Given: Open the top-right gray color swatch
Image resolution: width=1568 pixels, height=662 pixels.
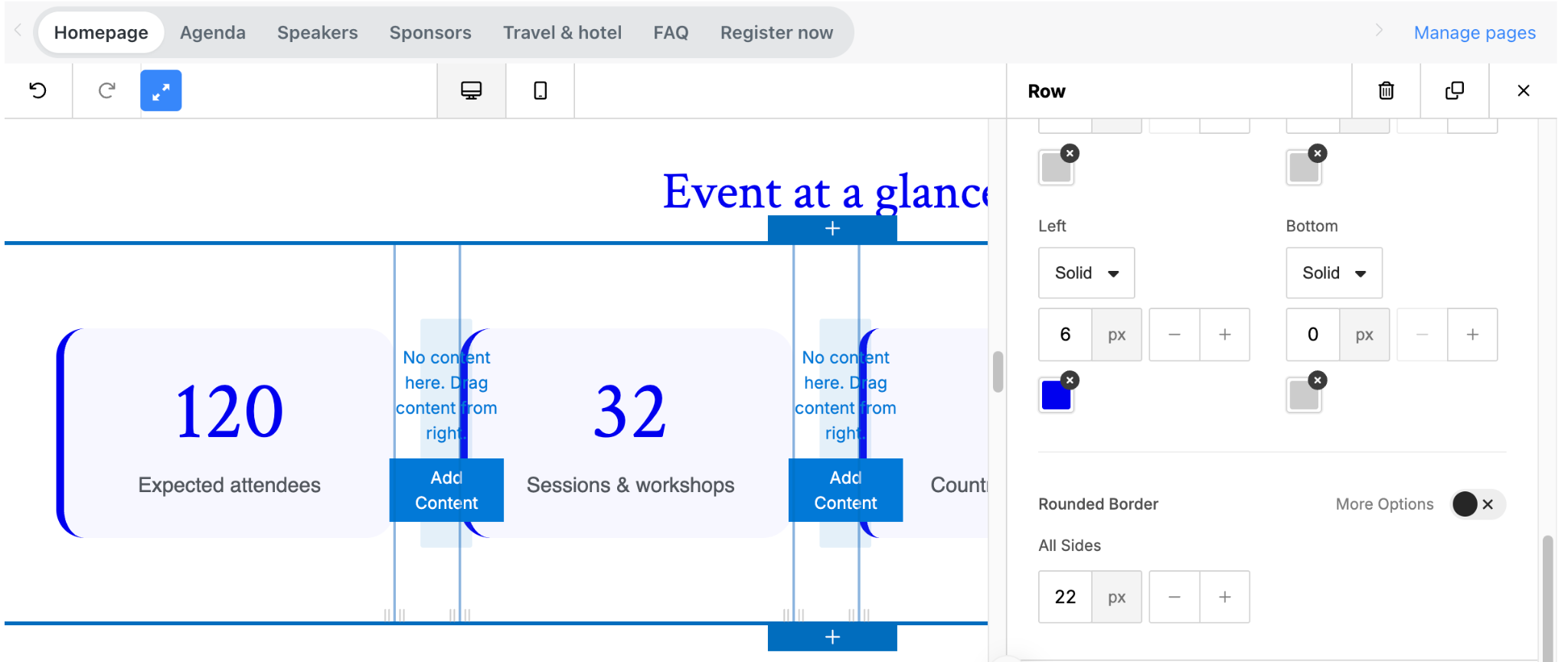Looking at the screenshot, I should click(x=1304, y=168).
